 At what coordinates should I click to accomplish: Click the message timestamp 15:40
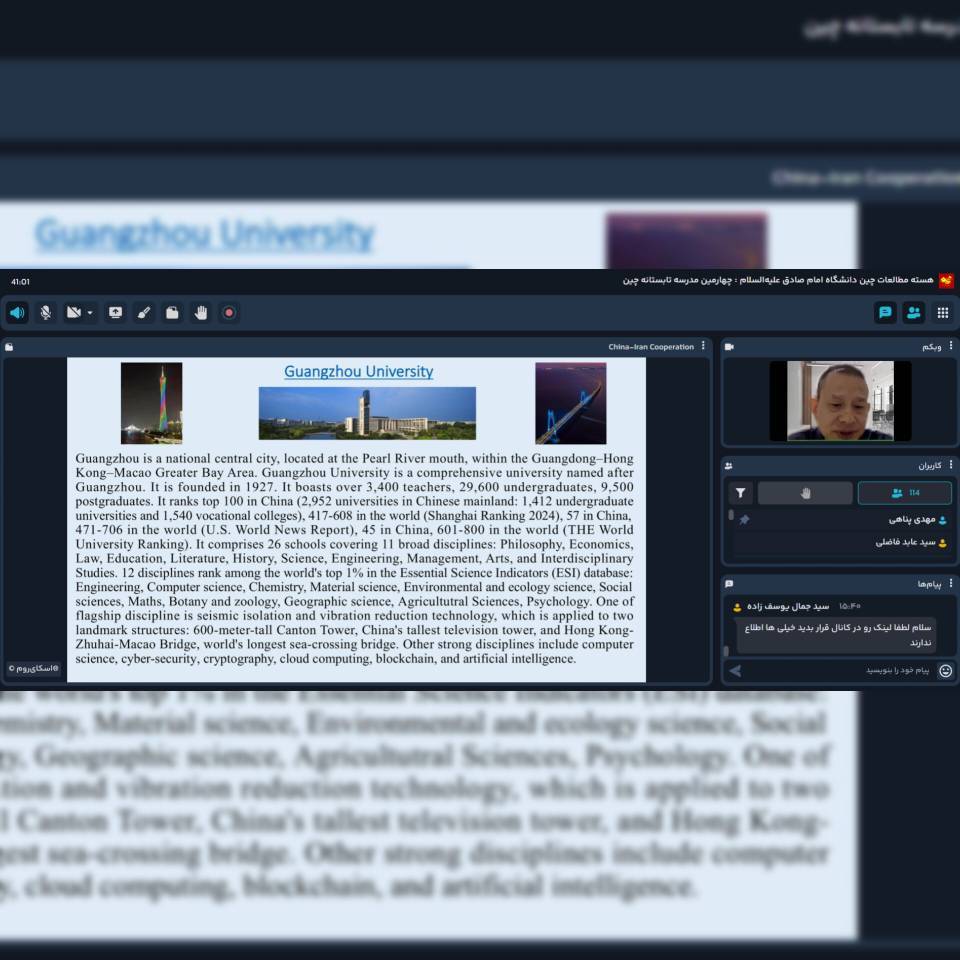pos(849,606)
